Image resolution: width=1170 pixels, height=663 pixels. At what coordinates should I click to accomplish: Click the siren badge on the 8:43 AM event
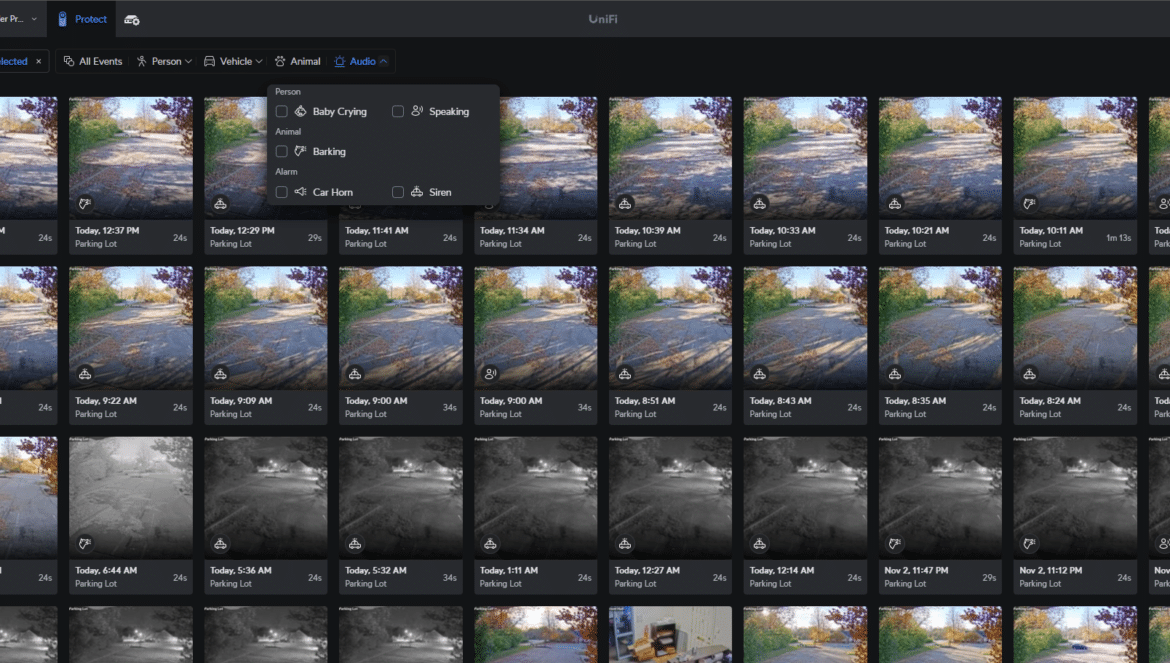coord(759,374)
